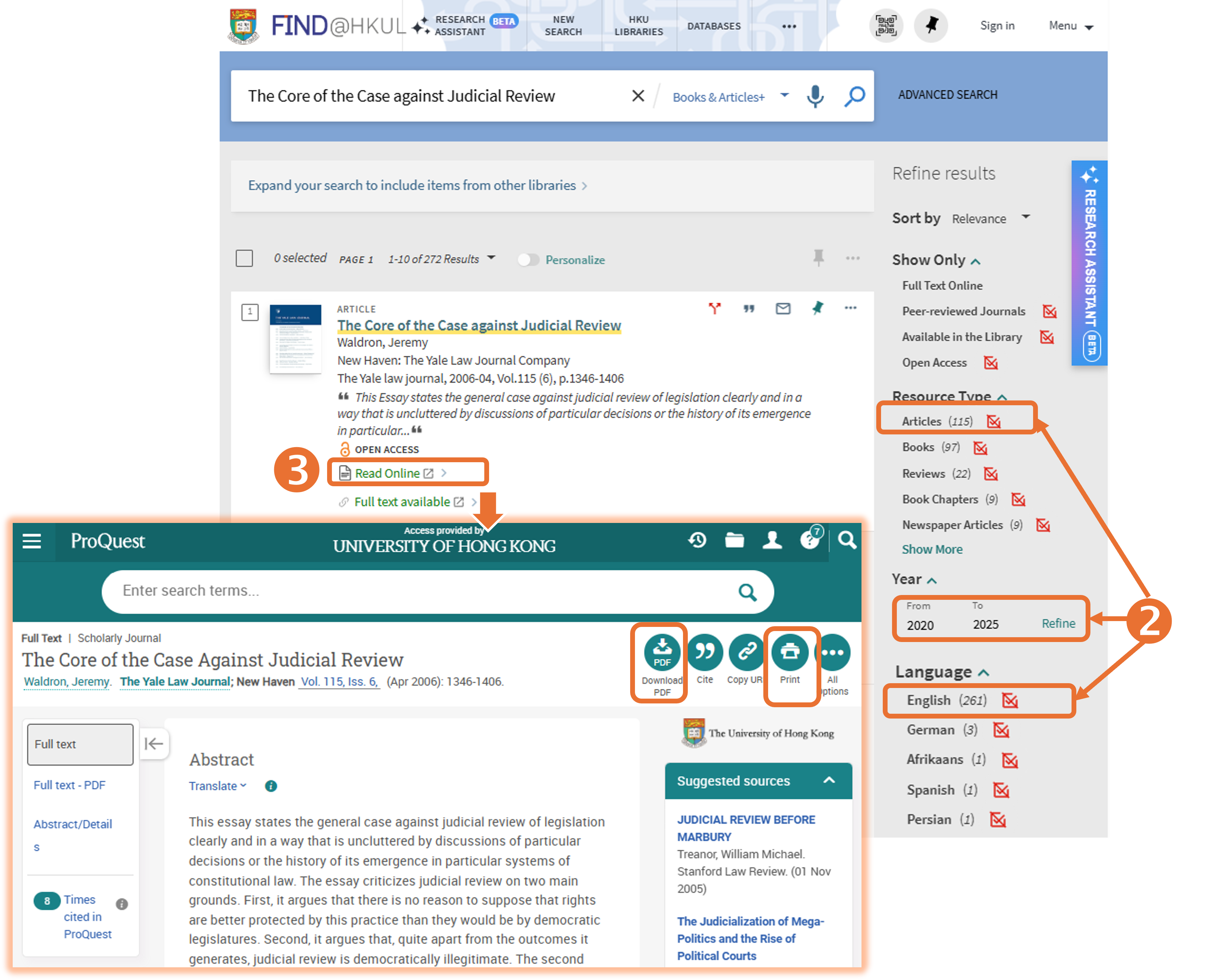Viewport: 1215px width, 980px height.
Task: Start voice search with microphone icon
Action: (x=815, y=96)
